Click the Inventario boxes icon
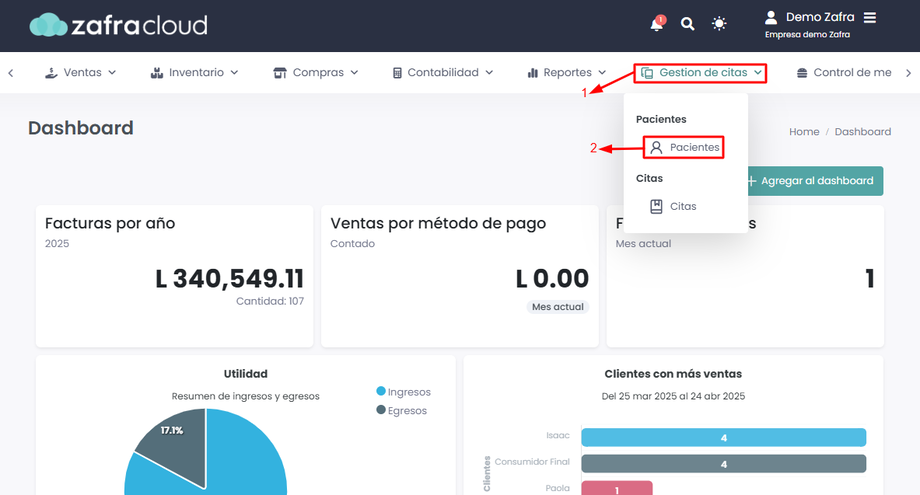 coord(157,73)
